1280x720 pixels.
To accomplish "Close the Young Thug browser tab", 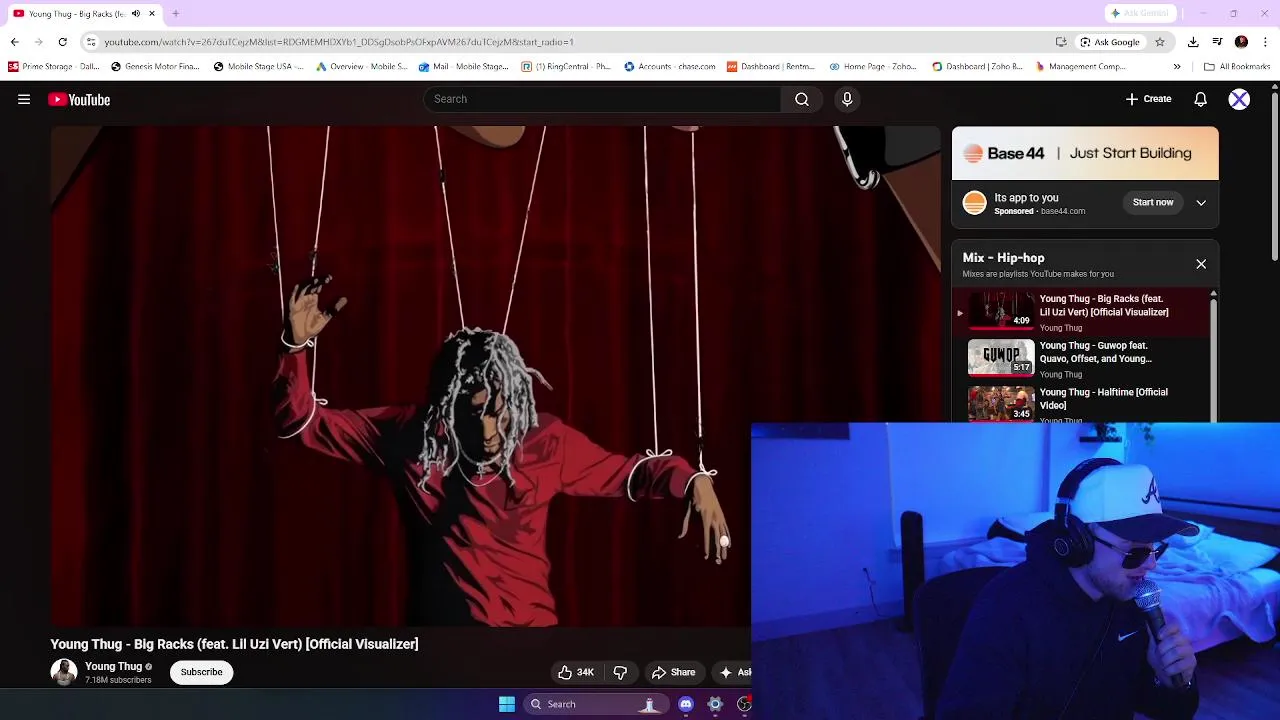I will coord(152,14).
